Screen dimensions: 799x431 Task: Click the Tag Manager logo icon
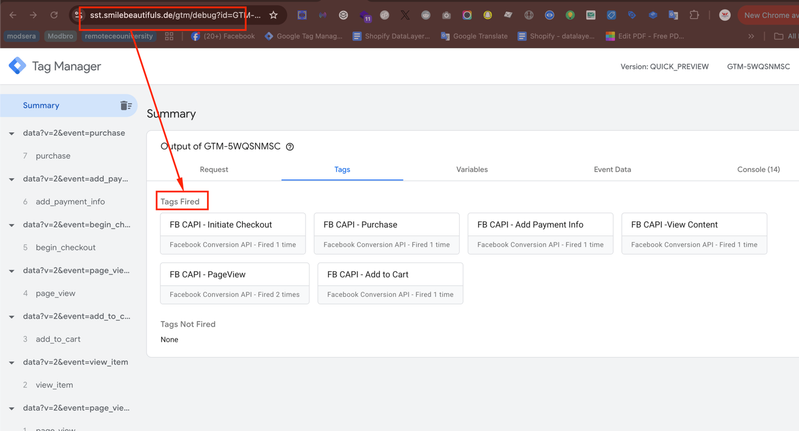click(17, 66)
